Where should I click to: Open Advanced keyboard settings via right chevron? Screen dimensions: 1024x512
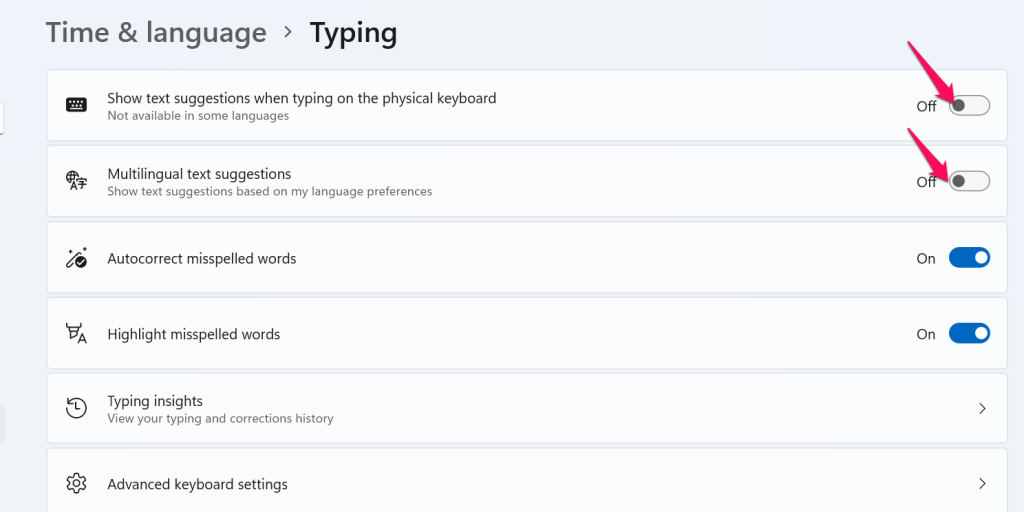click(x=982, y=484)
